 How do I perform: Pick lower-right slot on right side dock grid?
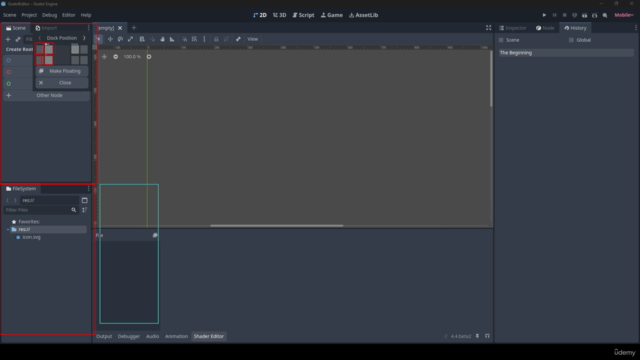(x=84, y=60)
